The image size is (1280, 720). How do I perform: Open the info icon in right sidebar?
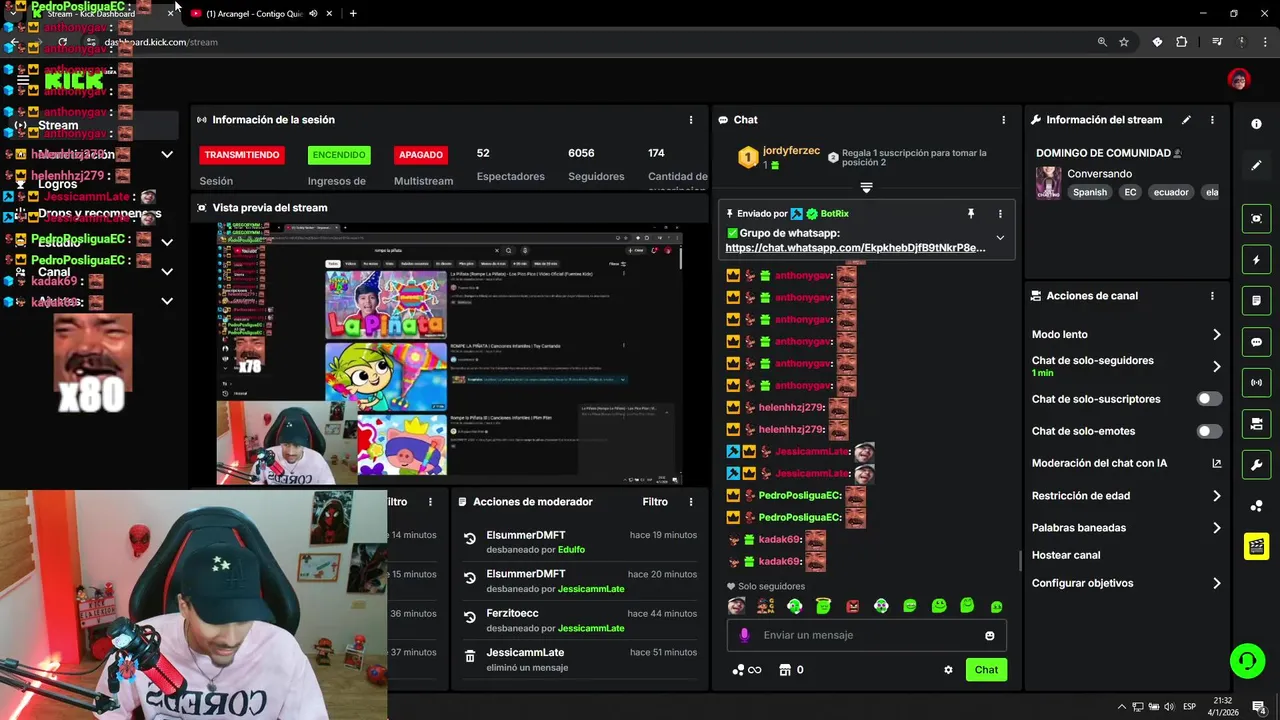pos(1256,124)
